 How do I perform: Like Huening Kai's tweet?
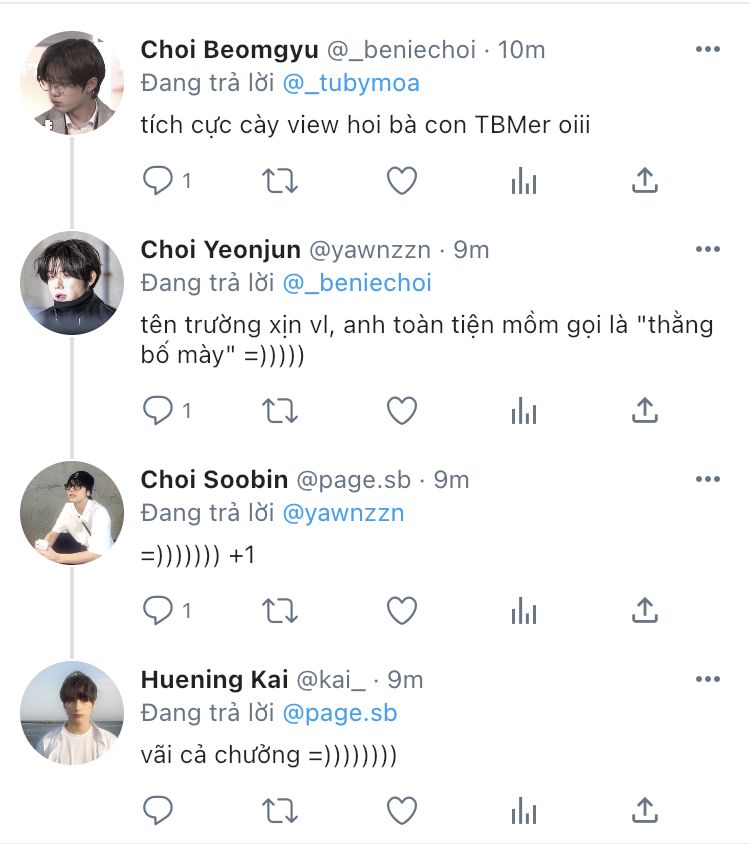pos(401,808)
